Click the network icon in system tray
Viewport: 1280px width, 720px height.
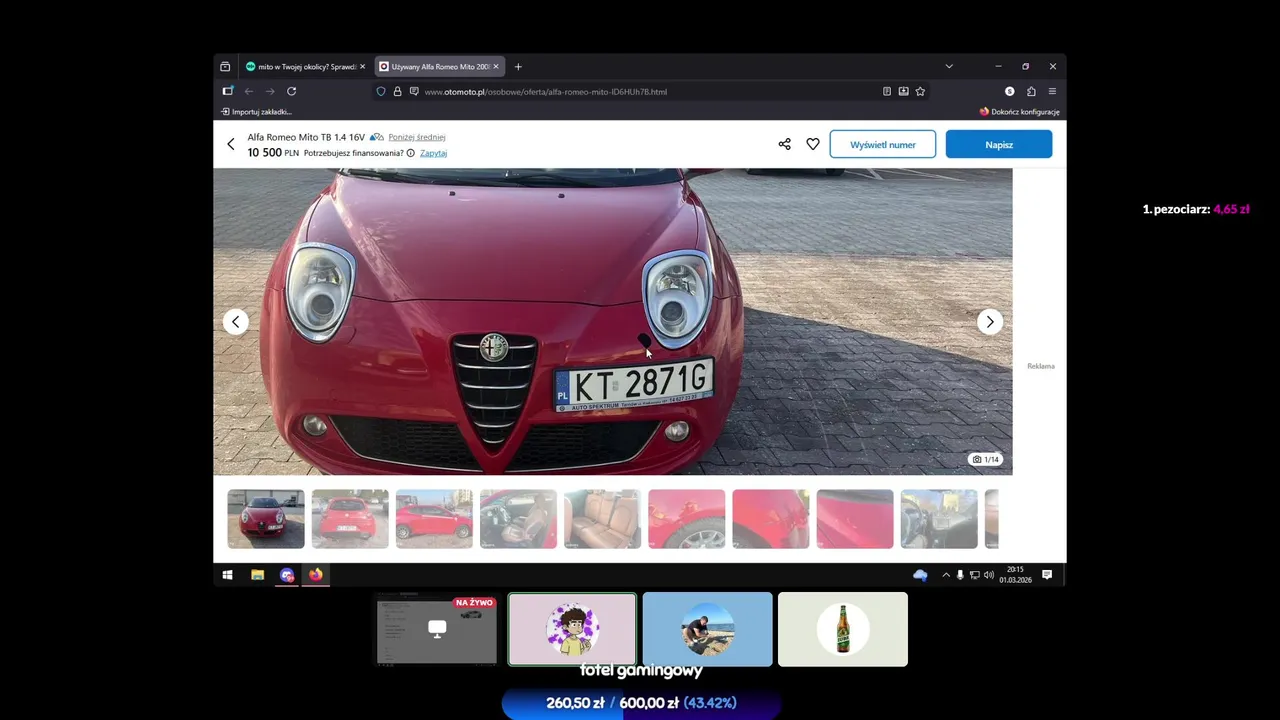tap(974, 575)
